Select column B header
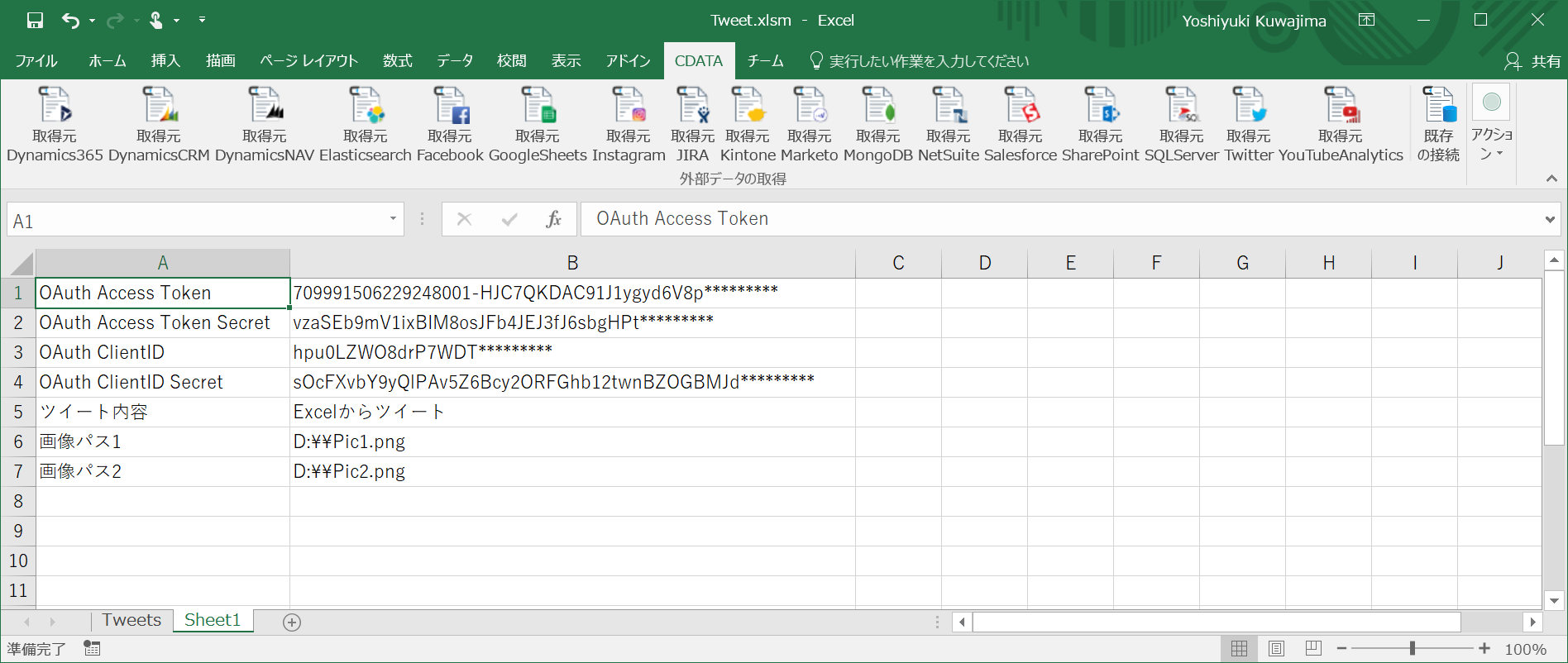 point(572,263)
